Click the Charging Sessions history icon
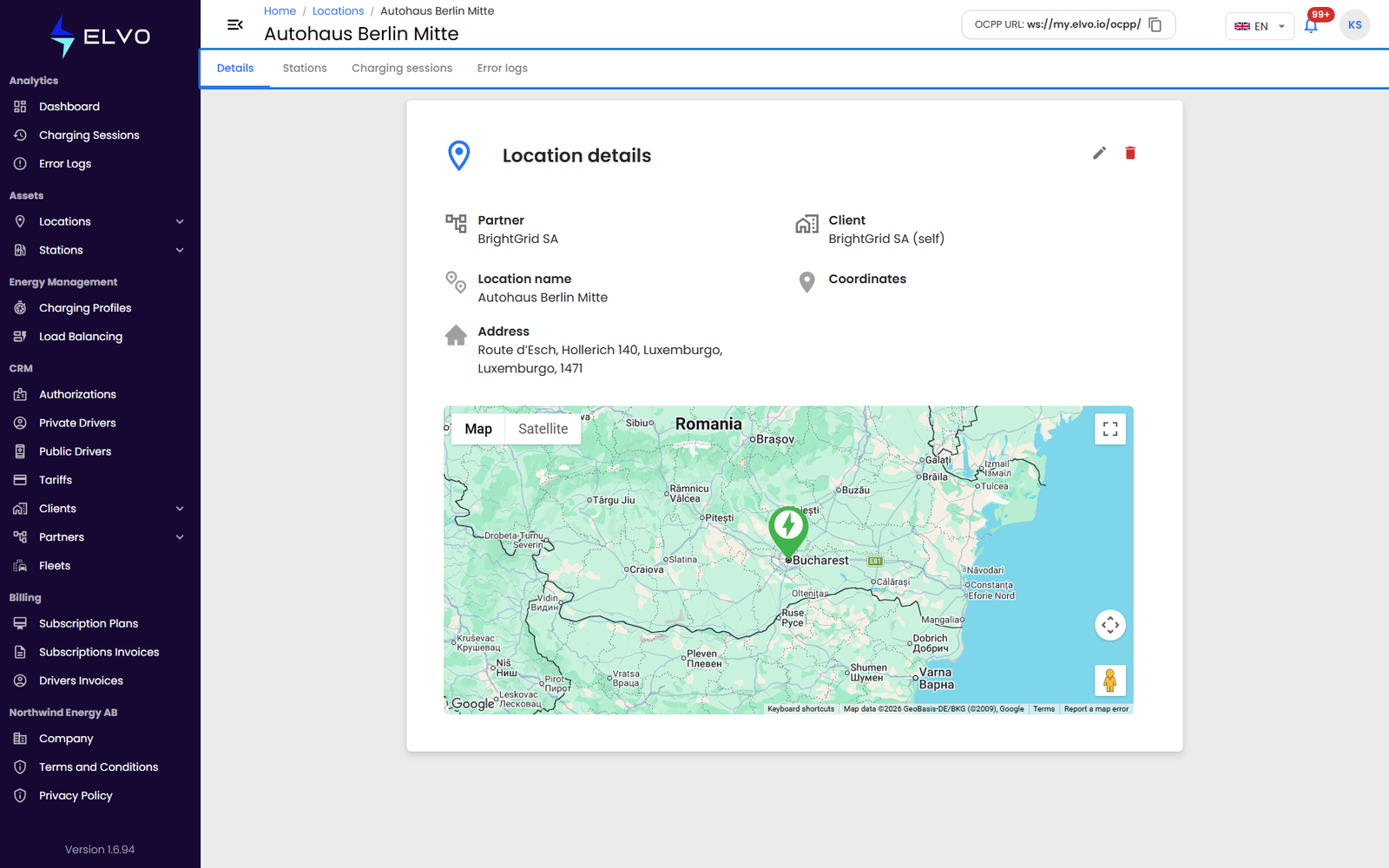The height and width of the screenshot is (868, 1389). pos(20,135)
